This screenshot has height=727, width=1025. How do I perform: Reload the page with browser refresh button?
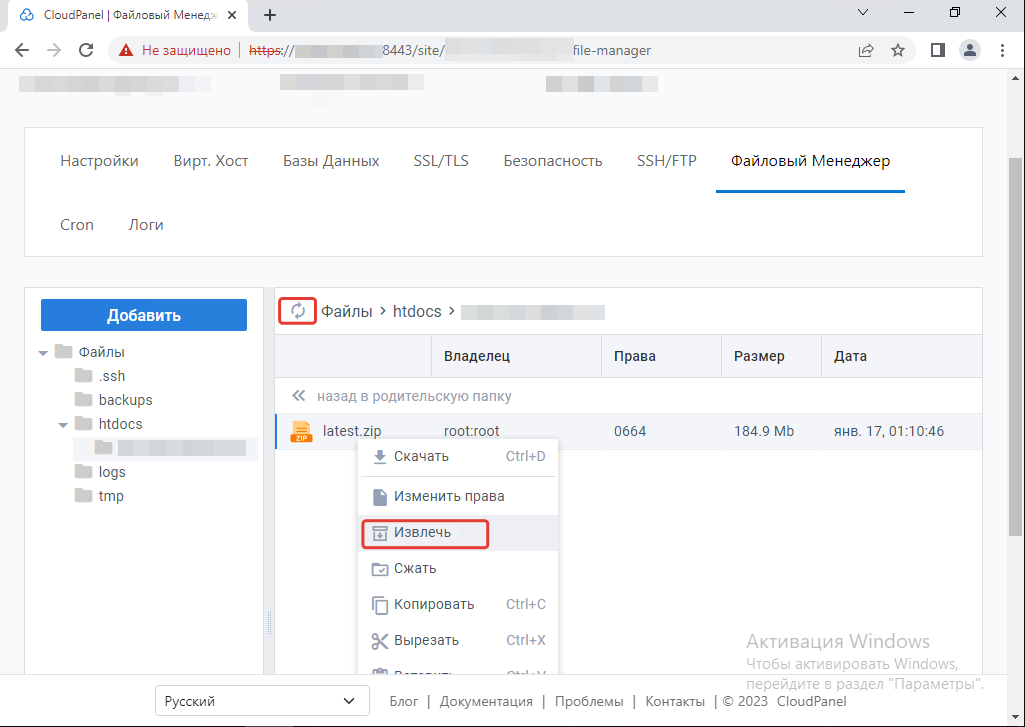point(86,50)
